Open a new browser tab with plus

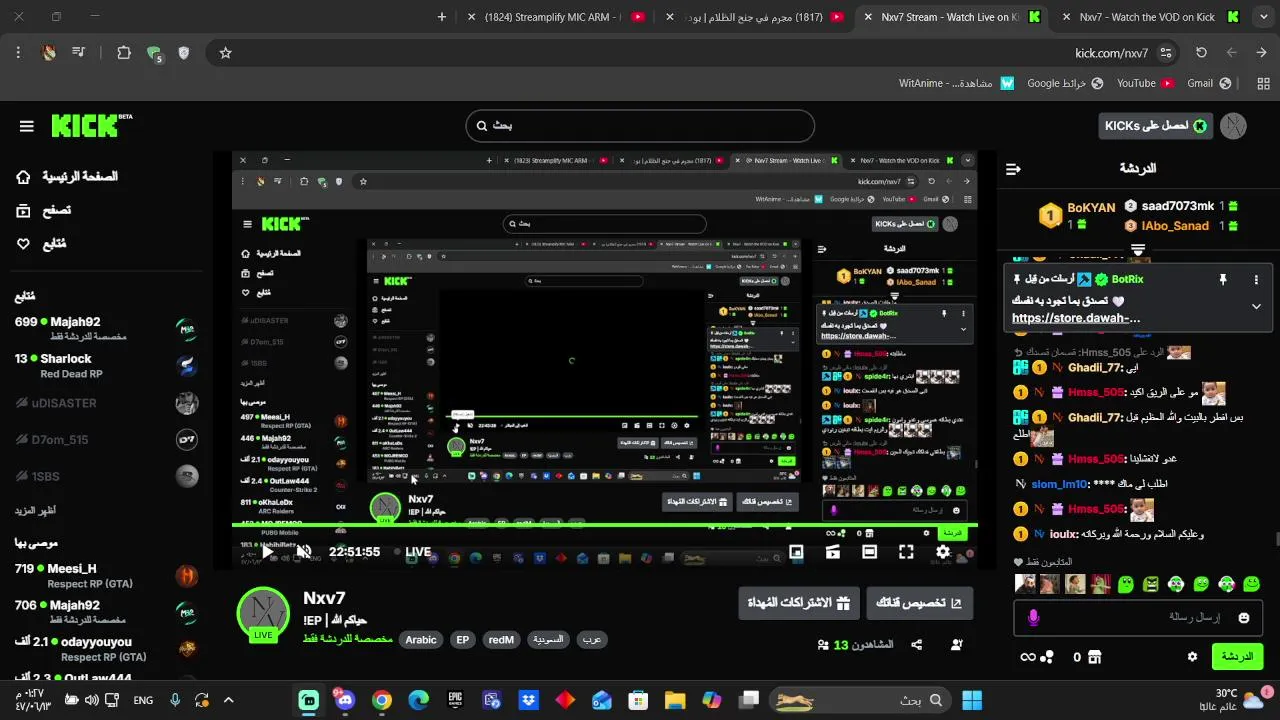click(x=442, y=17)
